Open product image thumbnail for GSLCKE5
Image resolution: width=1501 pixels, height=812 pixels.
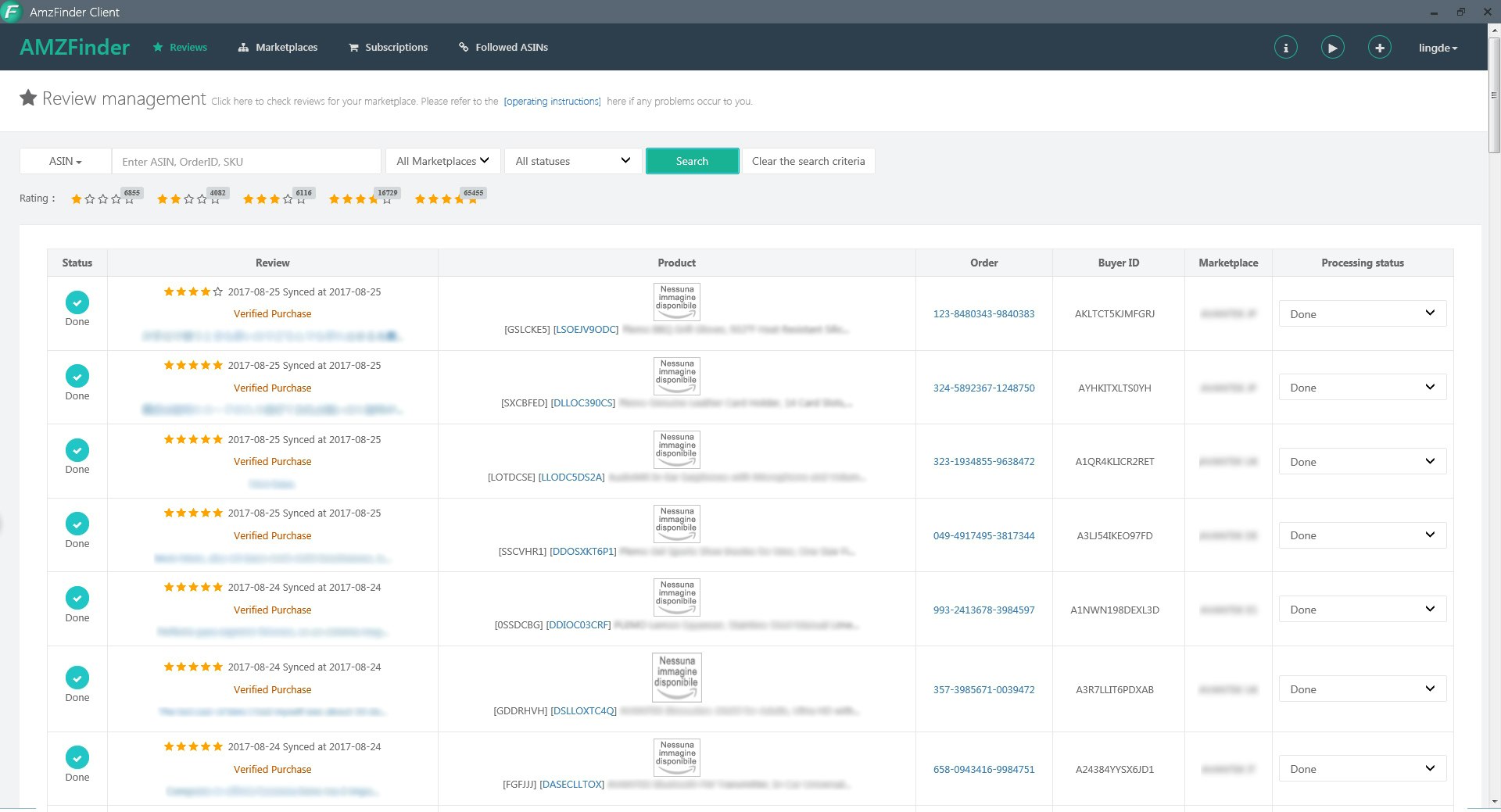pos(677,302)
